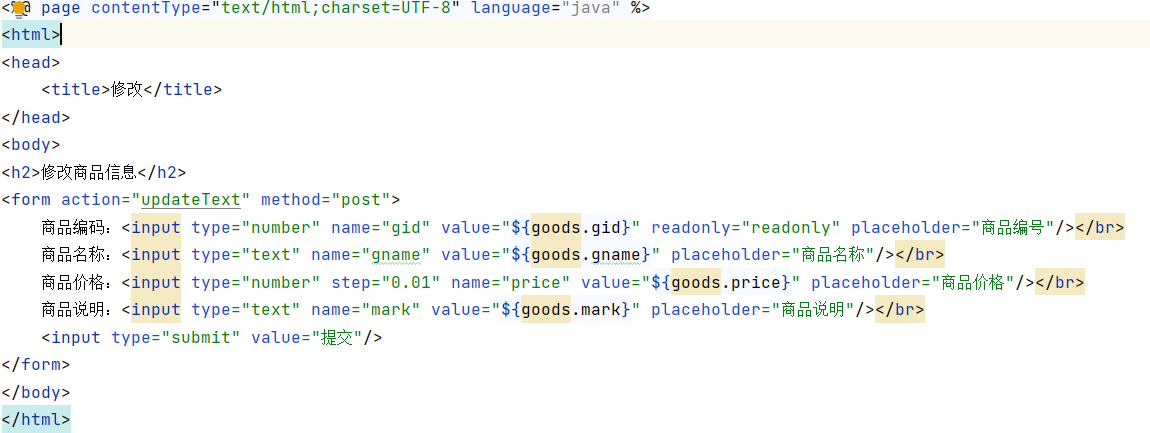This screenshot has height=433, width=1150.
Task: Click the title text 修改
Action: coord(127,90)
